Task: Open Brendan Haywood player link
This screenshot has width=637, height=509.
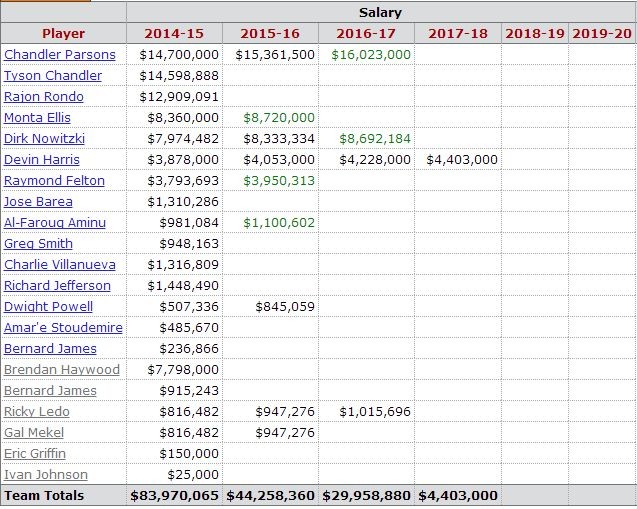Action: [62, 369]
